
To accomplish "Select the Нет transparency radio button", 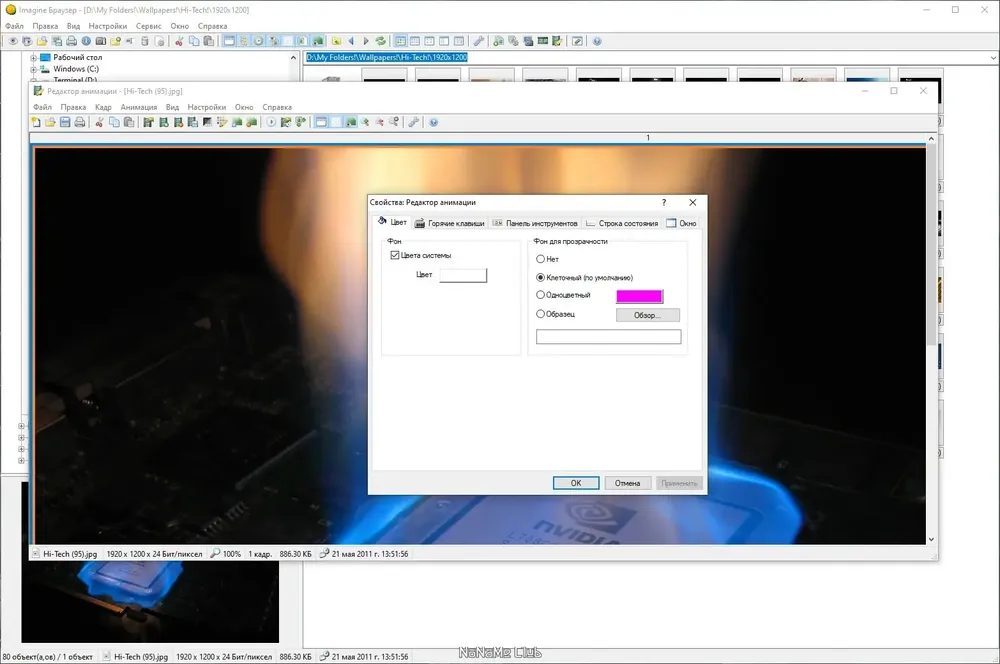I will [540, 259].
